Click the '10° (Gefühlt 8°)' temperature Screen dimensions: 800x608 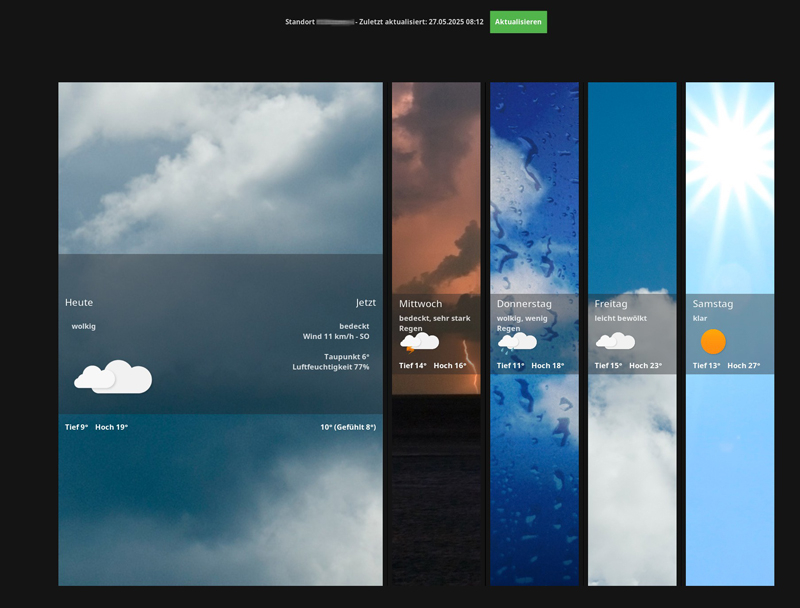348,427
